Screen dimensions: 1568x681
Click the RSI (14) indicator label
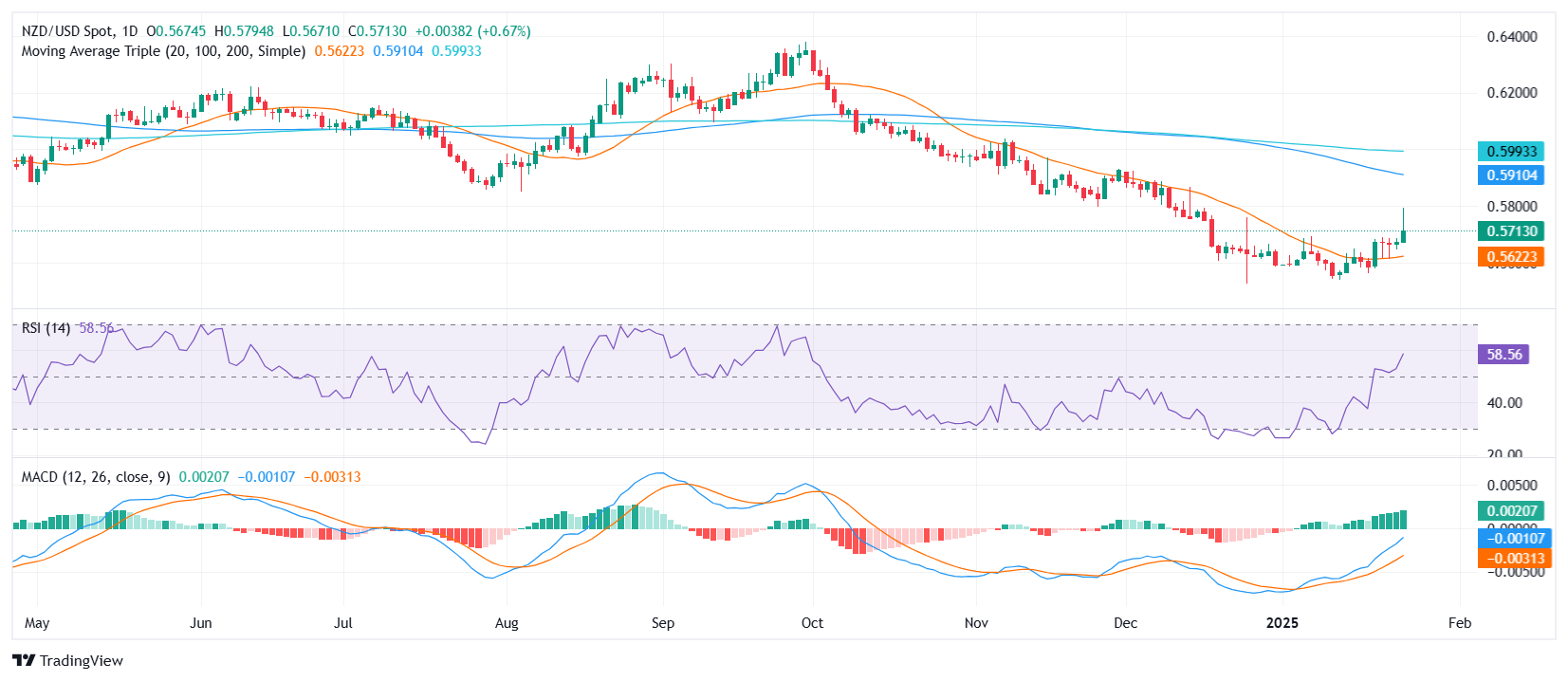[x=46, y=328]
